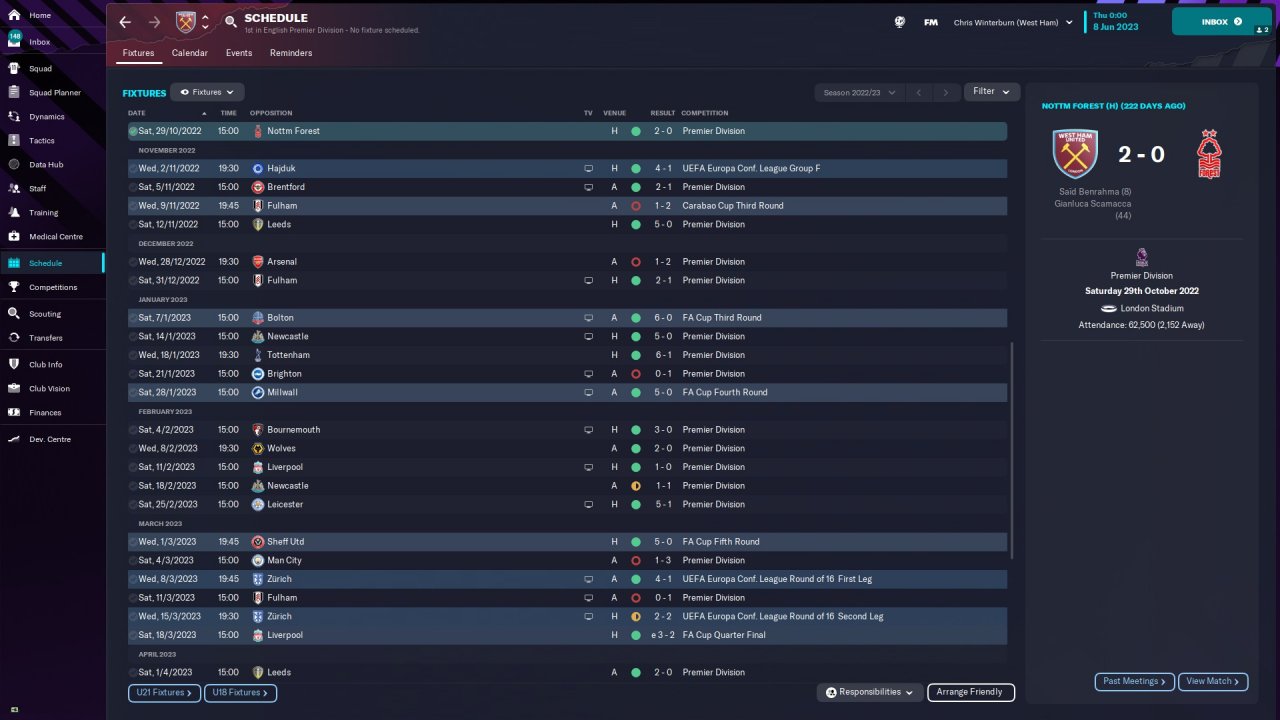Viewport: 1280px width, 720px height.
Task: Expand the Responsibilities dropdown
Action: (870, 692)
